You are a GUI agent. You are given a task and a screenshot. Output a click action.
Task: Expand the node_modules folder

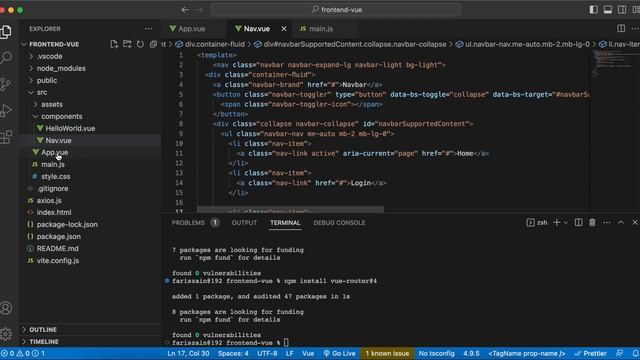coord(31,68)
